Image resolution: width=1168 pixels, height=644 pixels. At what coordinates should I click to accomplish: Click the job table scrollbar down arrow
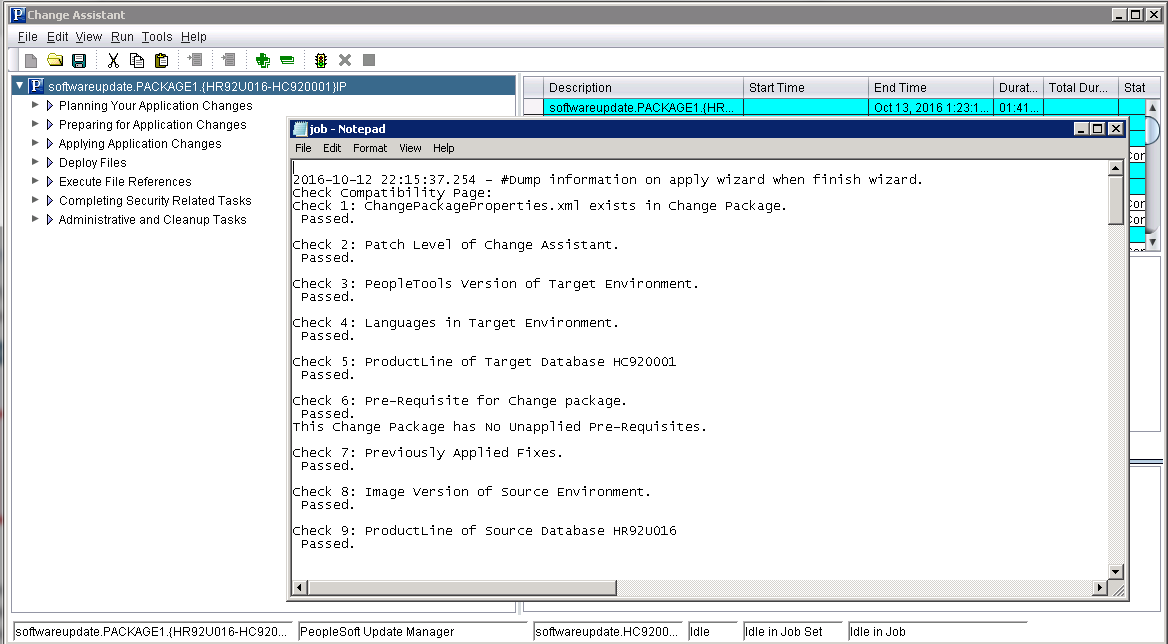(1152, 242)
